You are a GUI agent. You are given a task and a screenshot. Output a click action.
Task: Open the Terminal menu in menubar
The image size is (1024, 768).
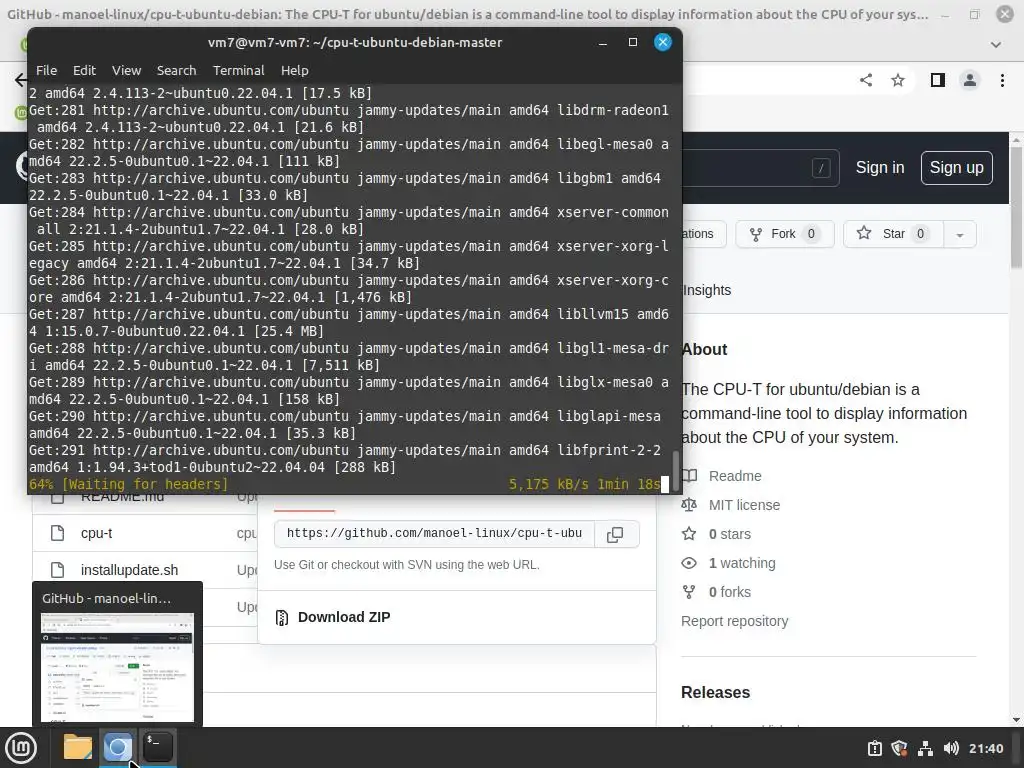pos(238,71)
